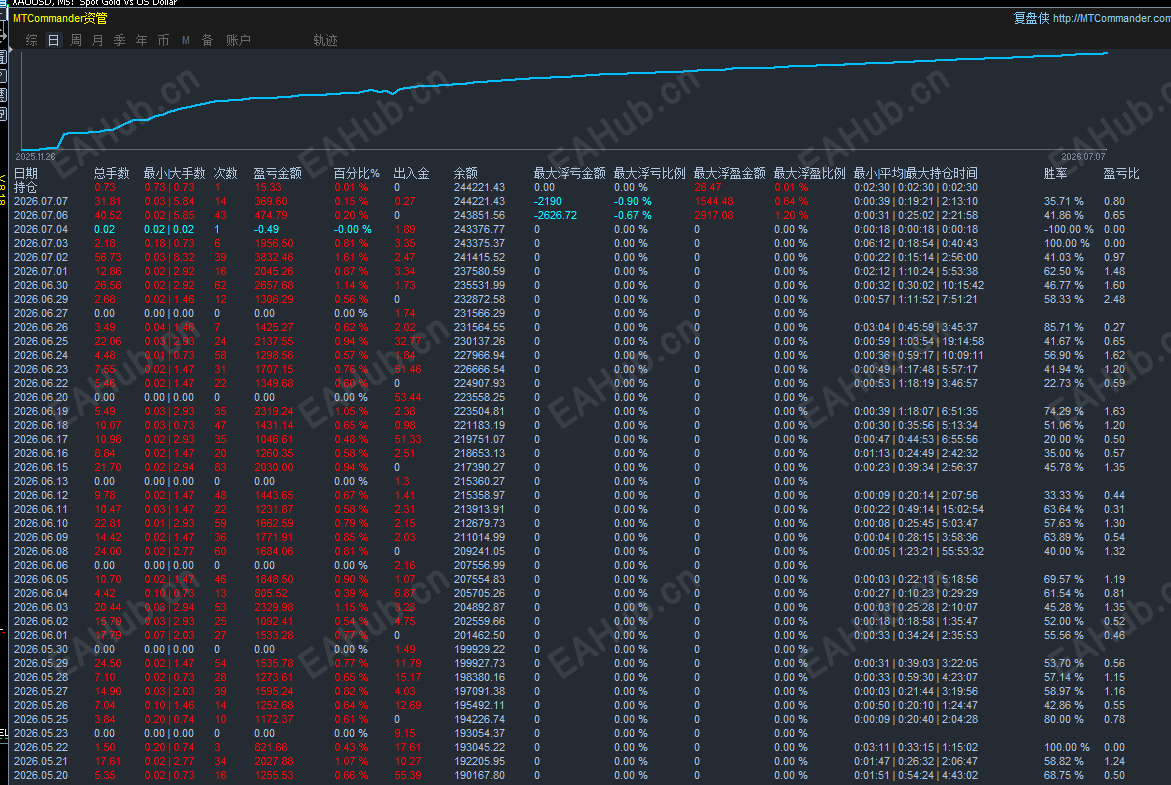Click the 出入金 column header
Screen dimensions: 1171x785
(411, 173)
